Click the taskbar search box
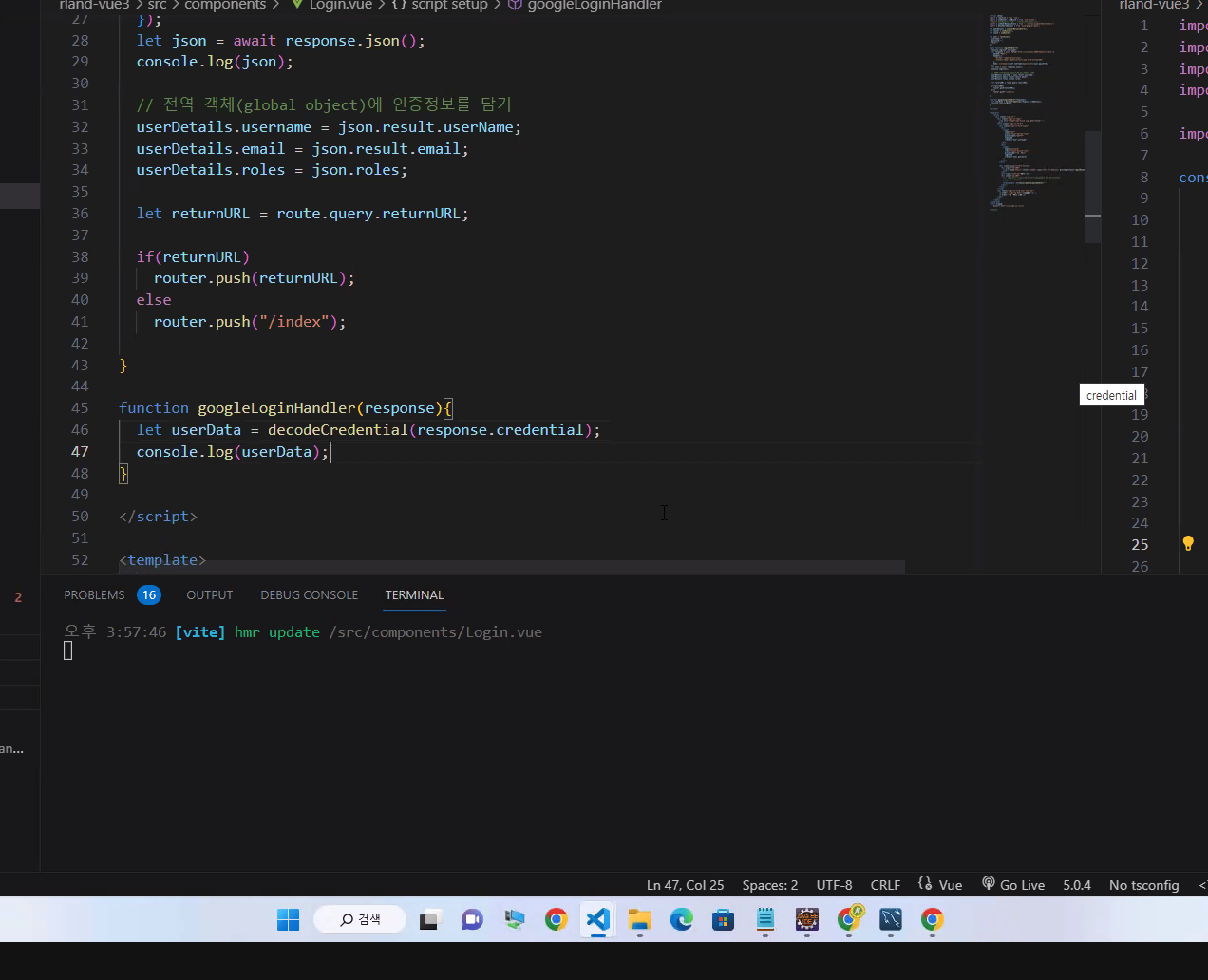 point(360,919)
